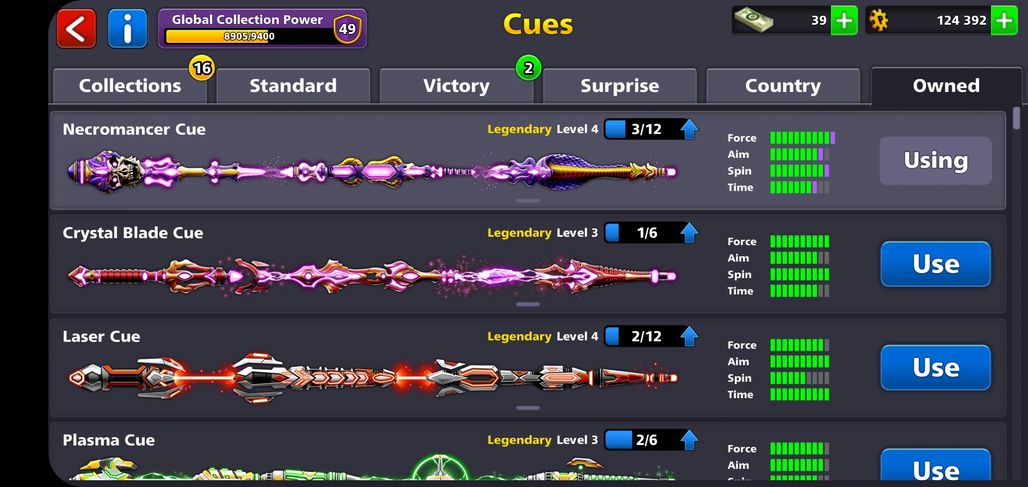Upgrade Laser Cue with blue arrow
This screenshot has width=1028, height=487.
(688, 336)
